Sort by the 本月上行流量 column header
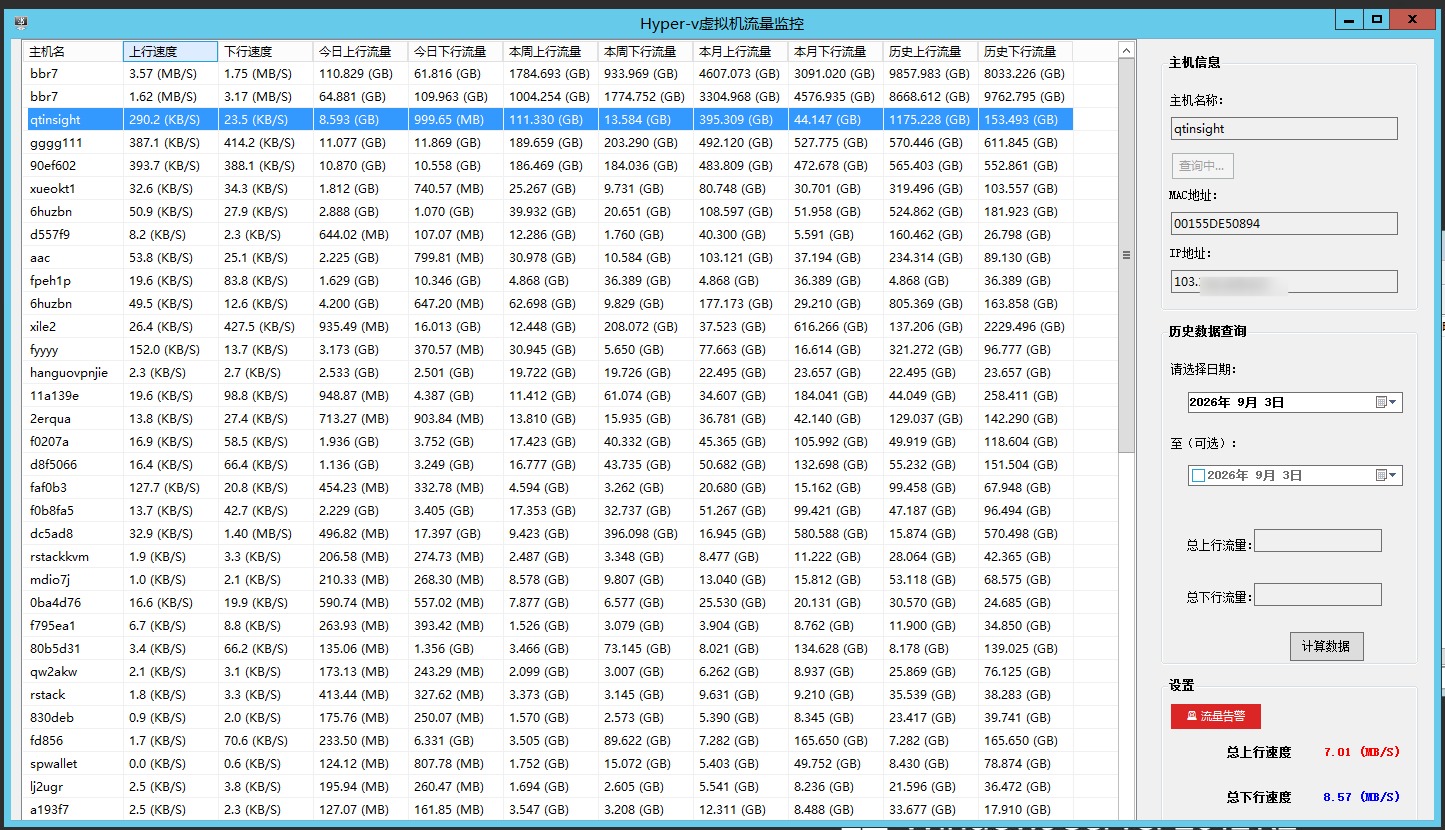 (x=740, y=51)
